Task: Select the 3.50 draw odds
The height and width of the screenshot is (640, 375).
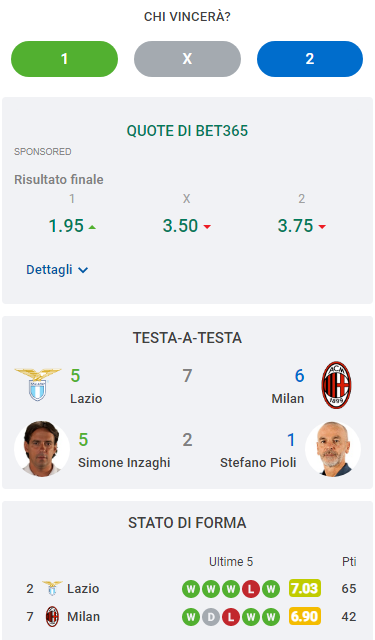Action: pos(187,226)
